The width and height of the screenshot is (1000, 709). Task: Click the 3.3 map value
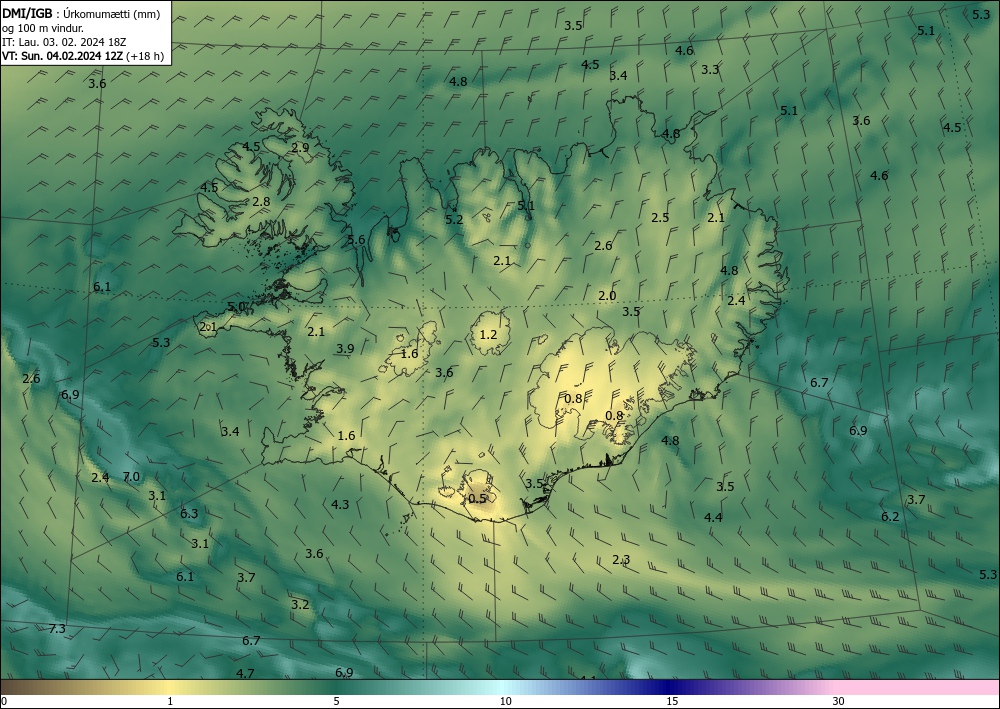pyautogui.click(x=710, y=69)
